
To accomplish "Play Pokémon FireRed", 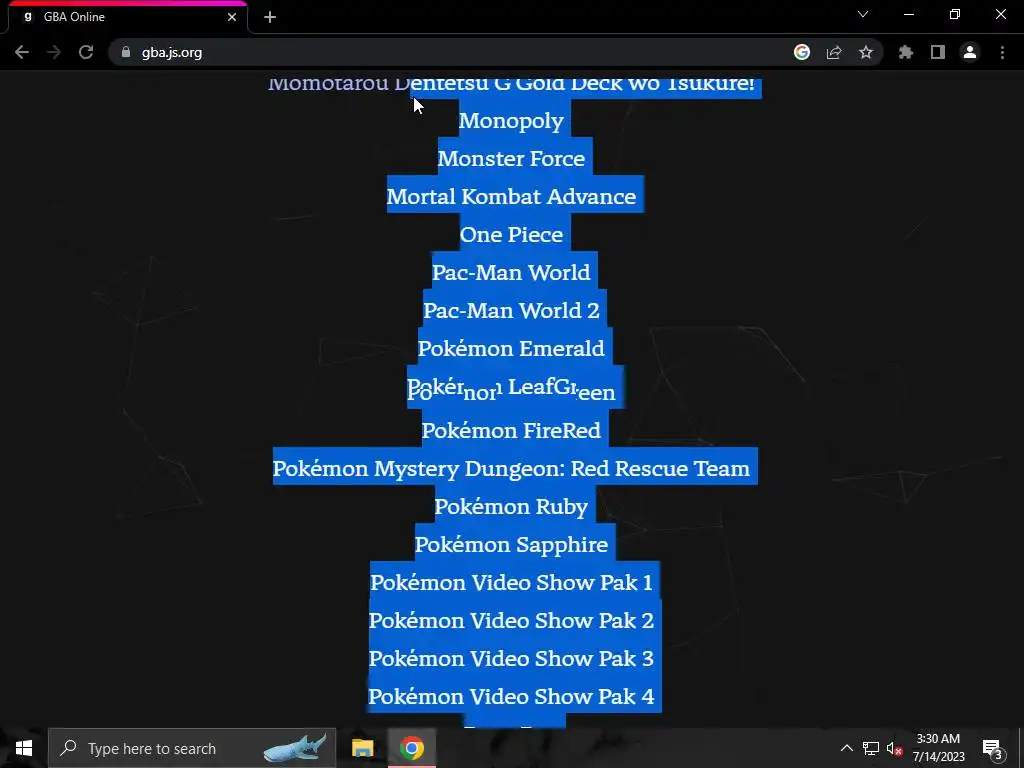I will click(511, 431).
